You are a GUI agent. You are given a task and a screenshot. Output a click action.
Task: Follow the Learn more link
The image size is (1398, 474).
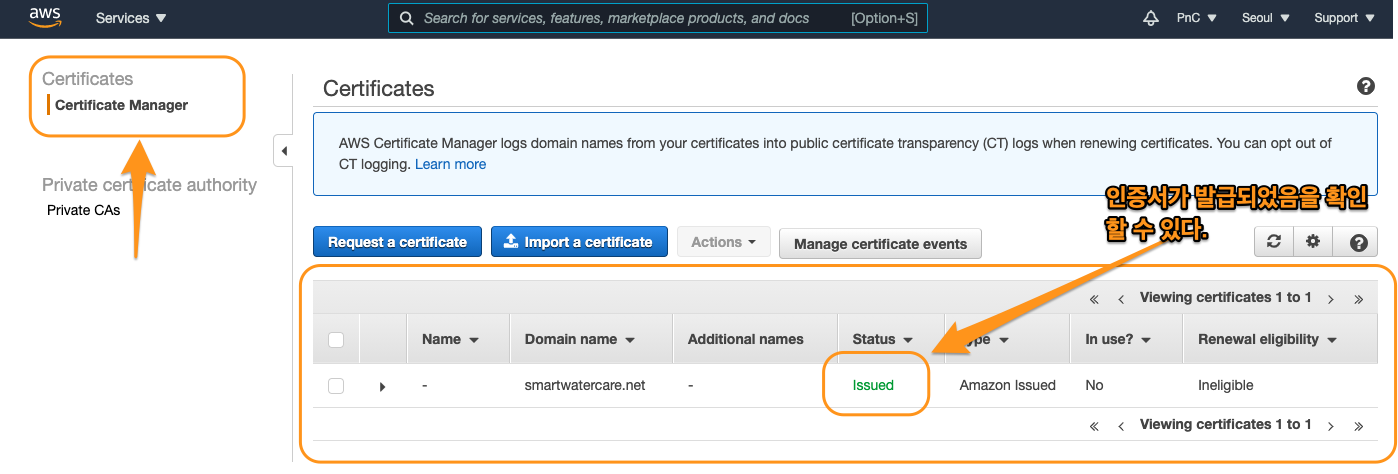pyautogui.click(x=450, y=164)
